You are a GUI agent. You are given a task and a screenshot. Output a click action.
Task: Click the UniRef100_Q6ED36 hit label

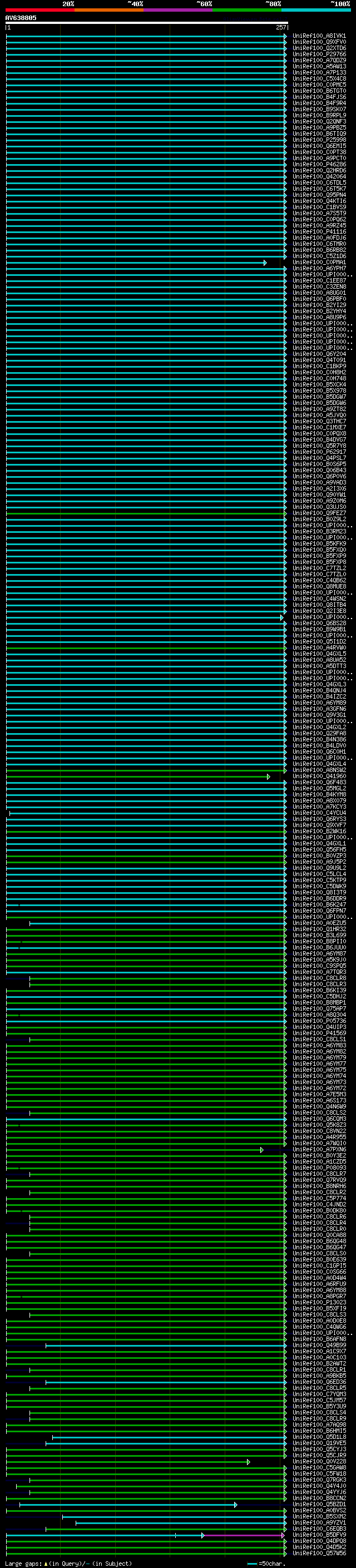pos(319,1382)
